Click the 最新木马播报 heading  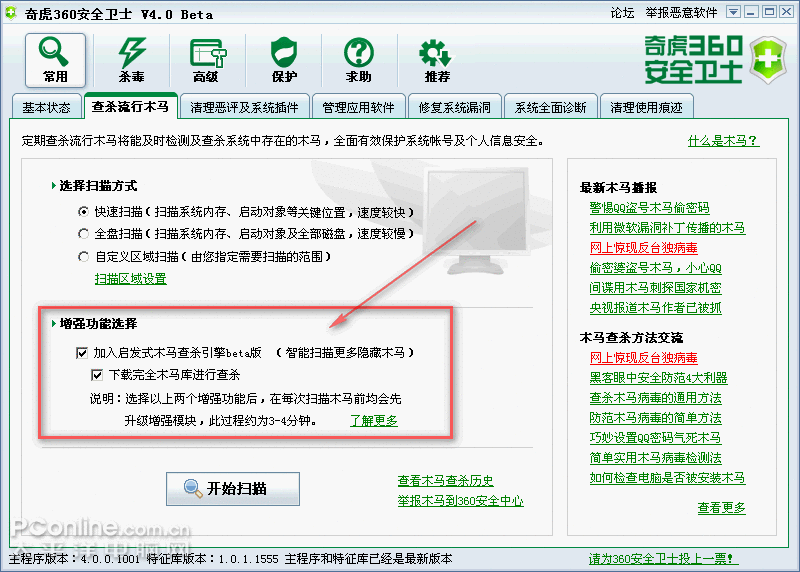(x=618, y=188)
